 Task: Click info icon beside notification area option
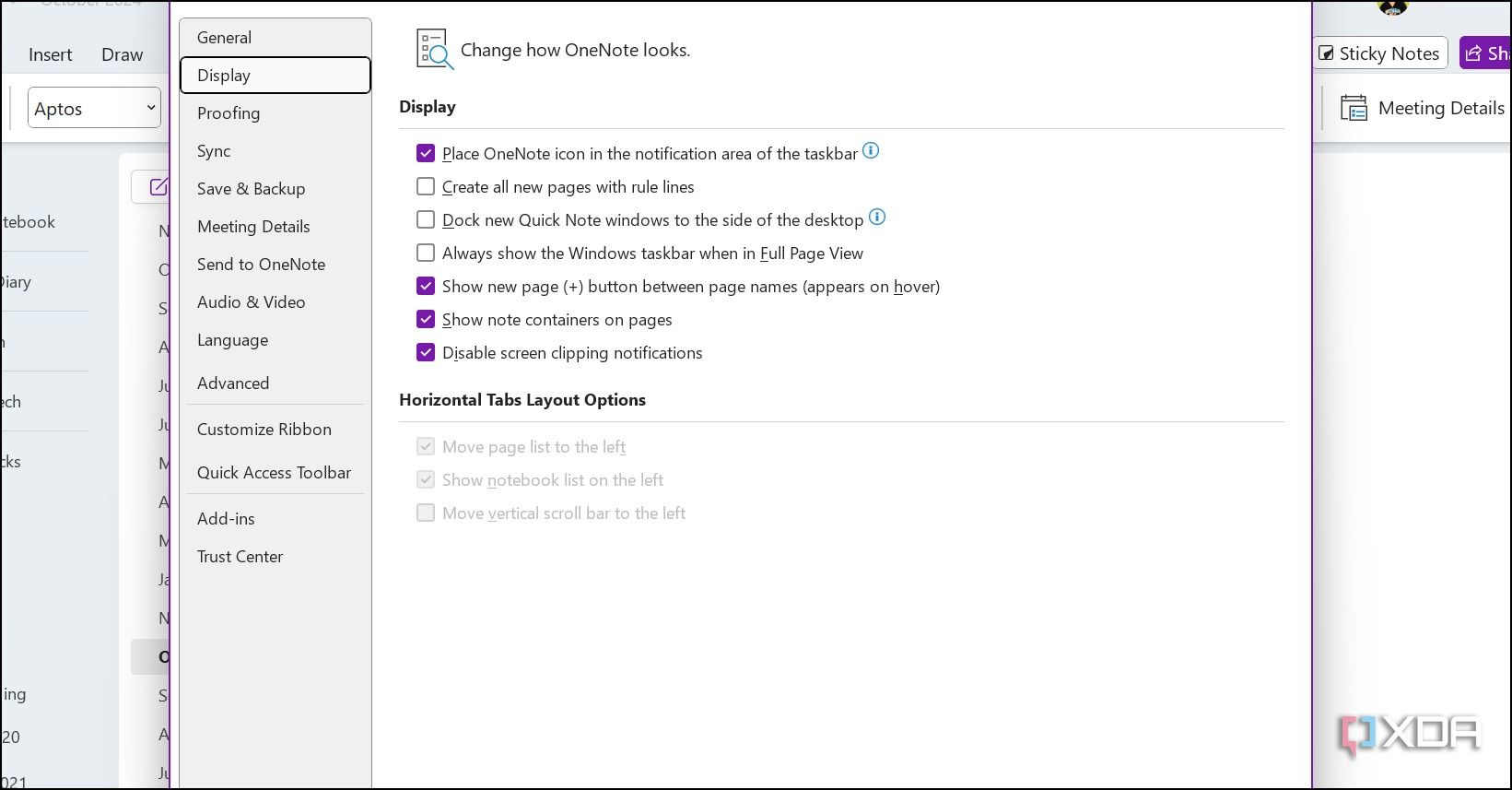871,151
